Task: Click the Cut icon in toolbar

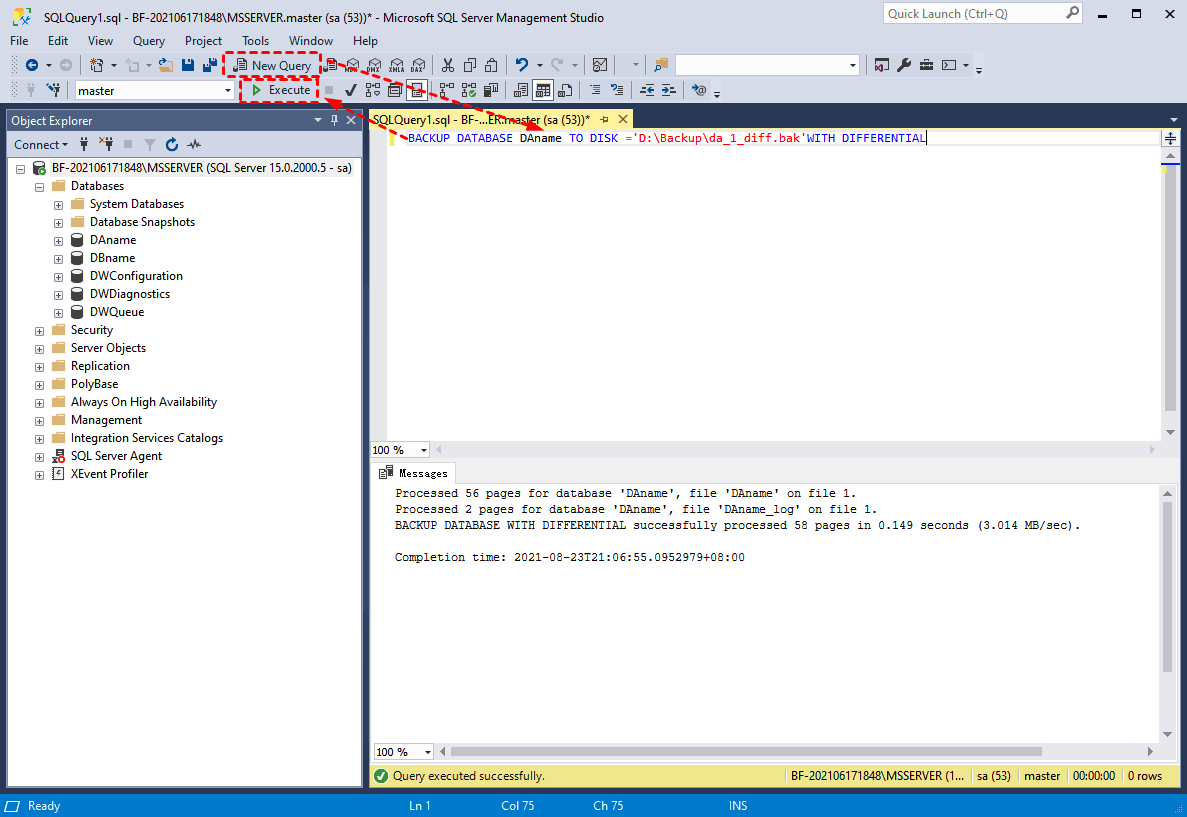Action: click(x=447, y=65)
